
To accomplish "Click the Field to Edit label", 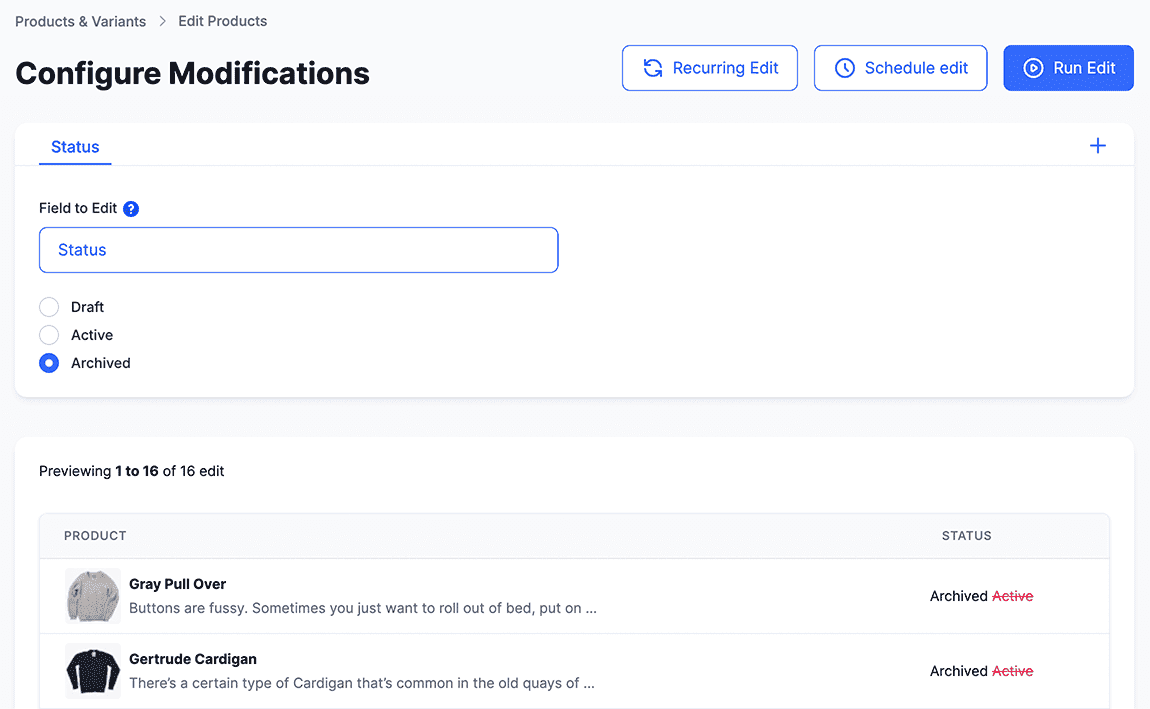I will (78, 208).
